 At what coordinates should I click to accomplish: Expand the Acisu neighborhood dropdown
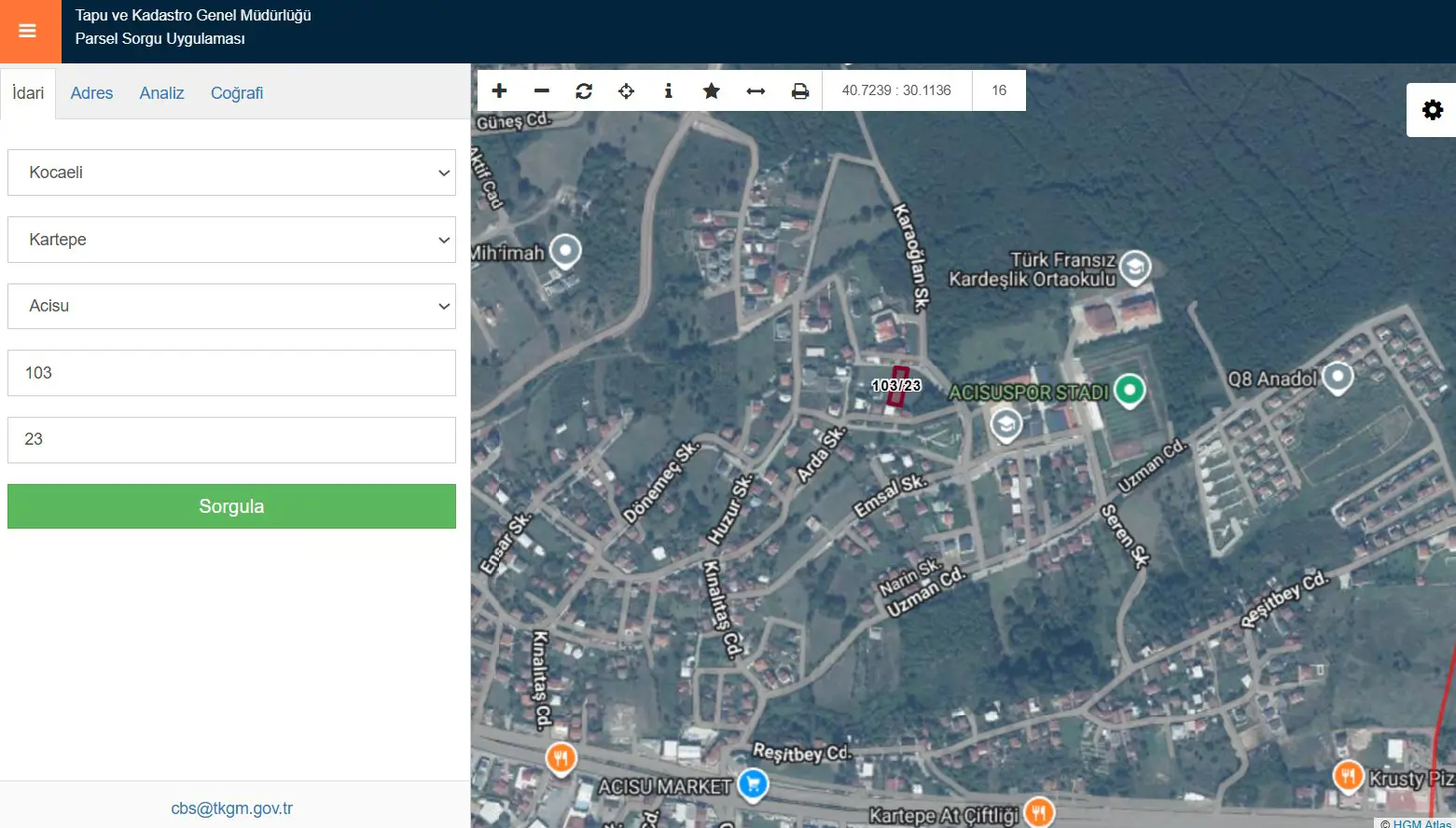coord(231,306)
